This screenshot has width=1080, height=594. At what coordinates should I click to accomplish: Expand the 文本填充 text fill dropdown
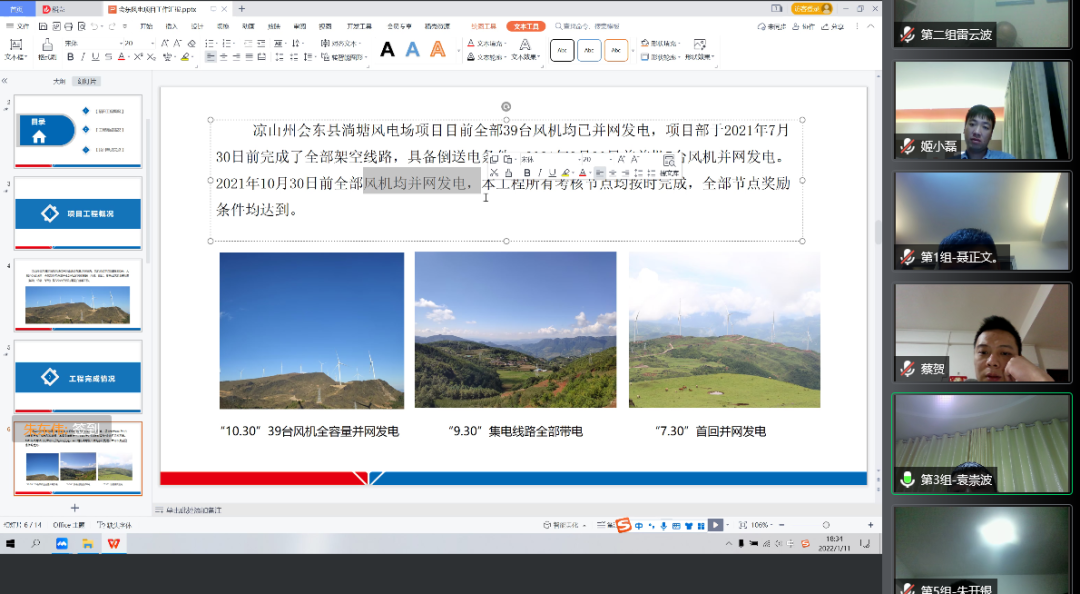[506, 43]
